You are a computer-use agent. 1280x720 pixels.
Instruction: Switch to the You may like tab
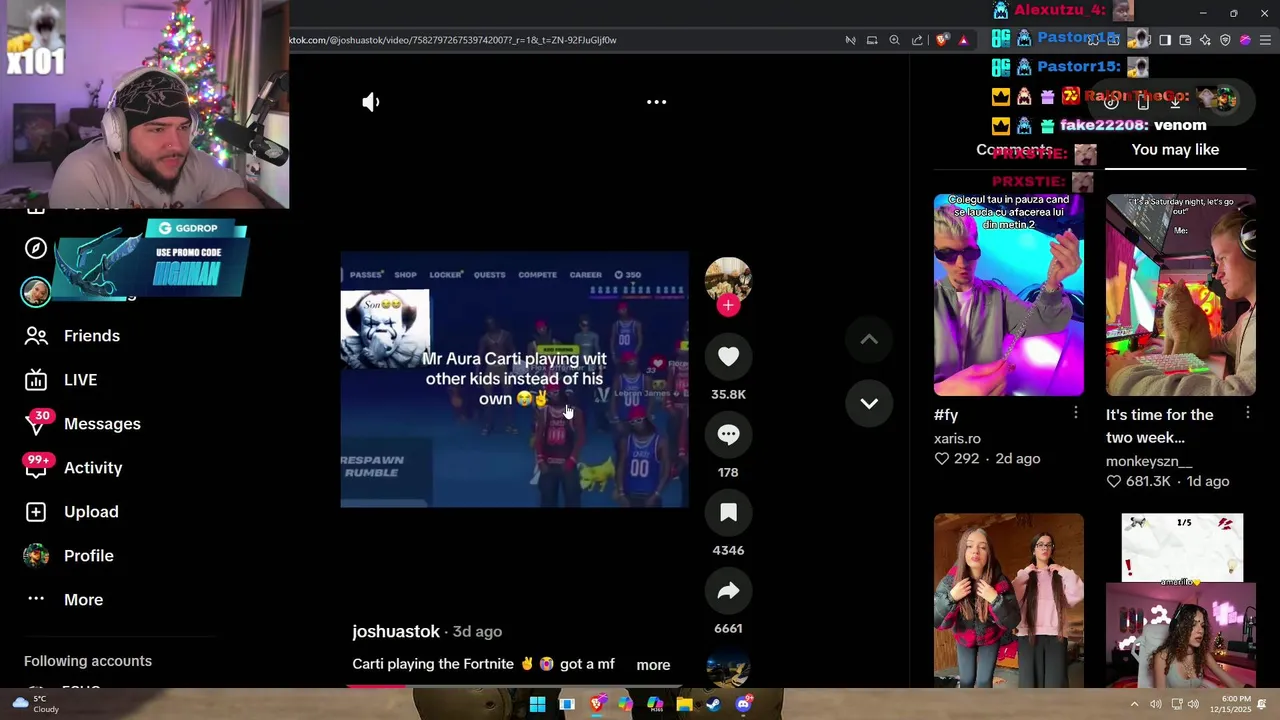point(1175,150)
